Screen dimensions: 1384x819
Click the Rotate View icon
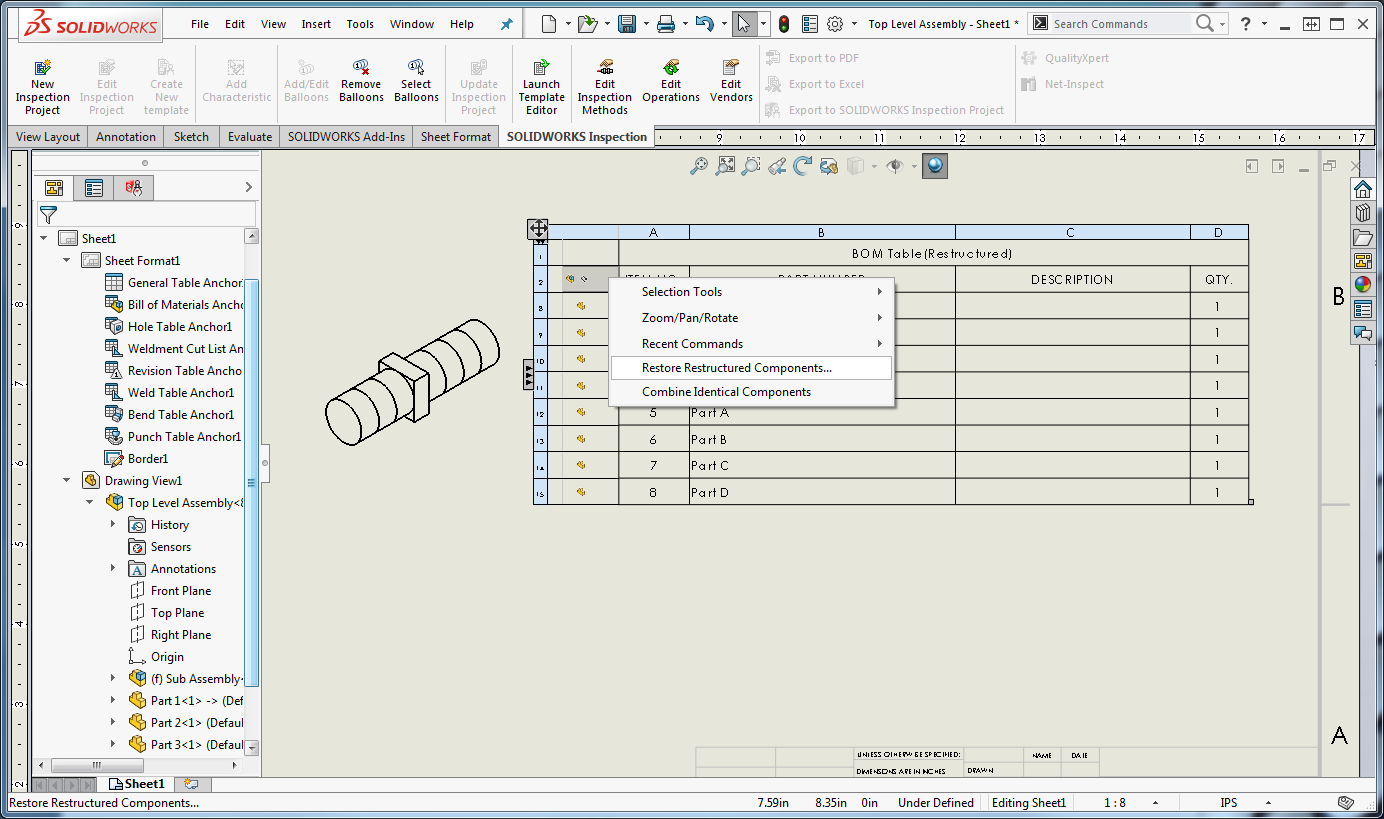802,166
